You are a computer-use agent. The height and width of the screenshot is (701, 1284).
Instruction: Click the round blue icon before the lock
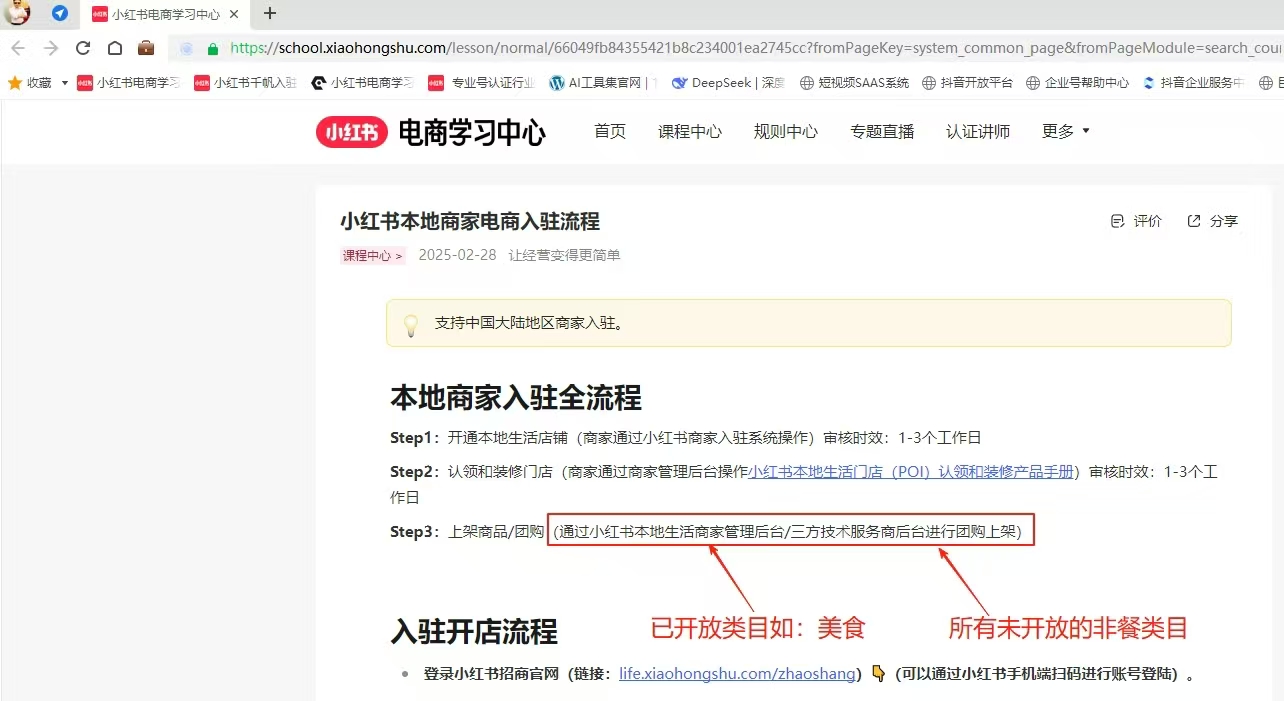point(186,48)
